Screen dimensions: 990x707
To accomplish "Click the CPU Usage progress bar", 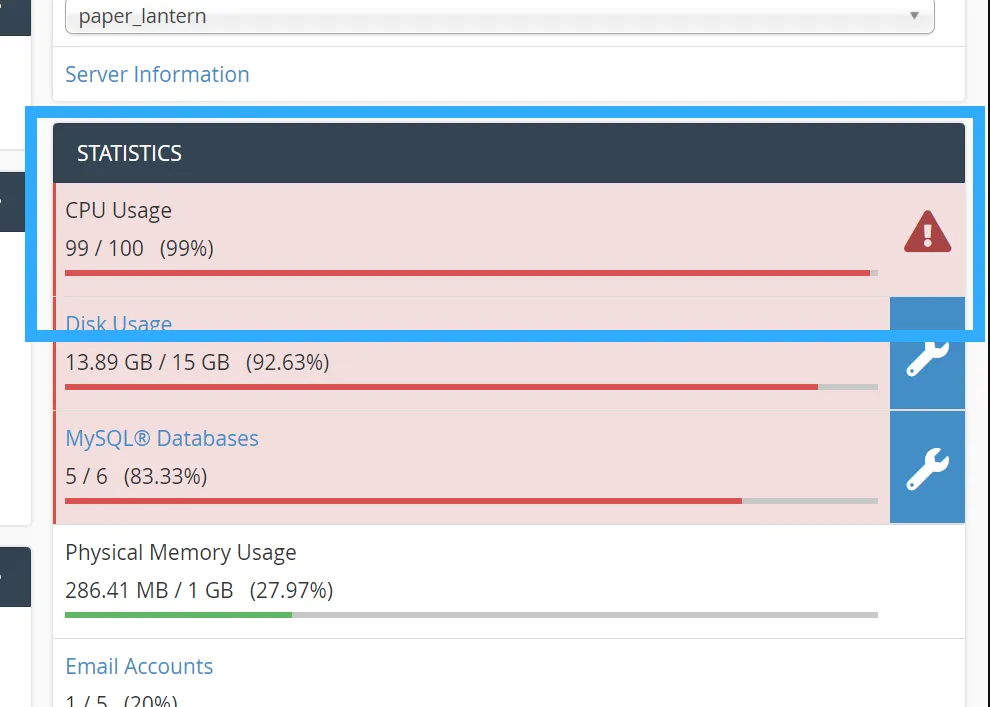I will [x=471, y=273].
